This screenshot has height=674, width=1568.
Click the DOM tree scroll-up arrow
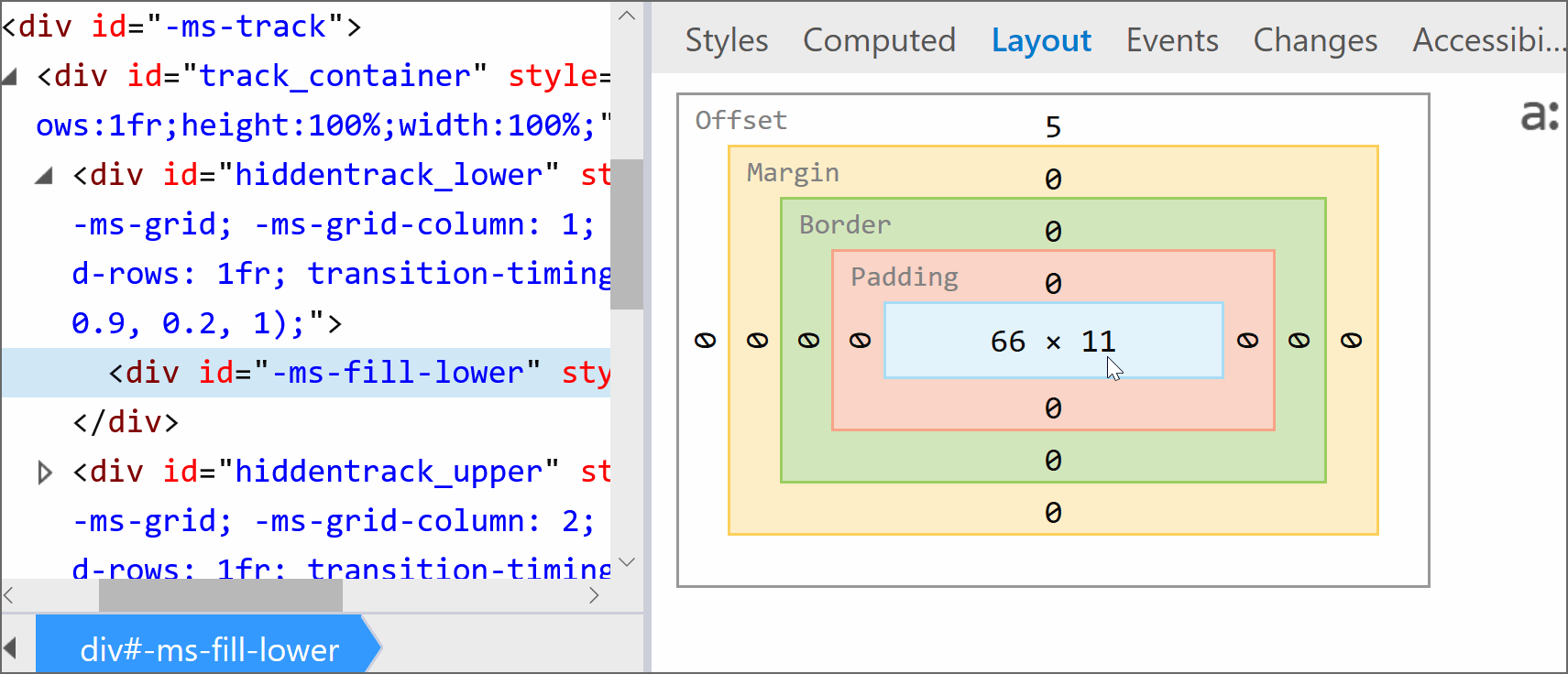click(627, 16)
